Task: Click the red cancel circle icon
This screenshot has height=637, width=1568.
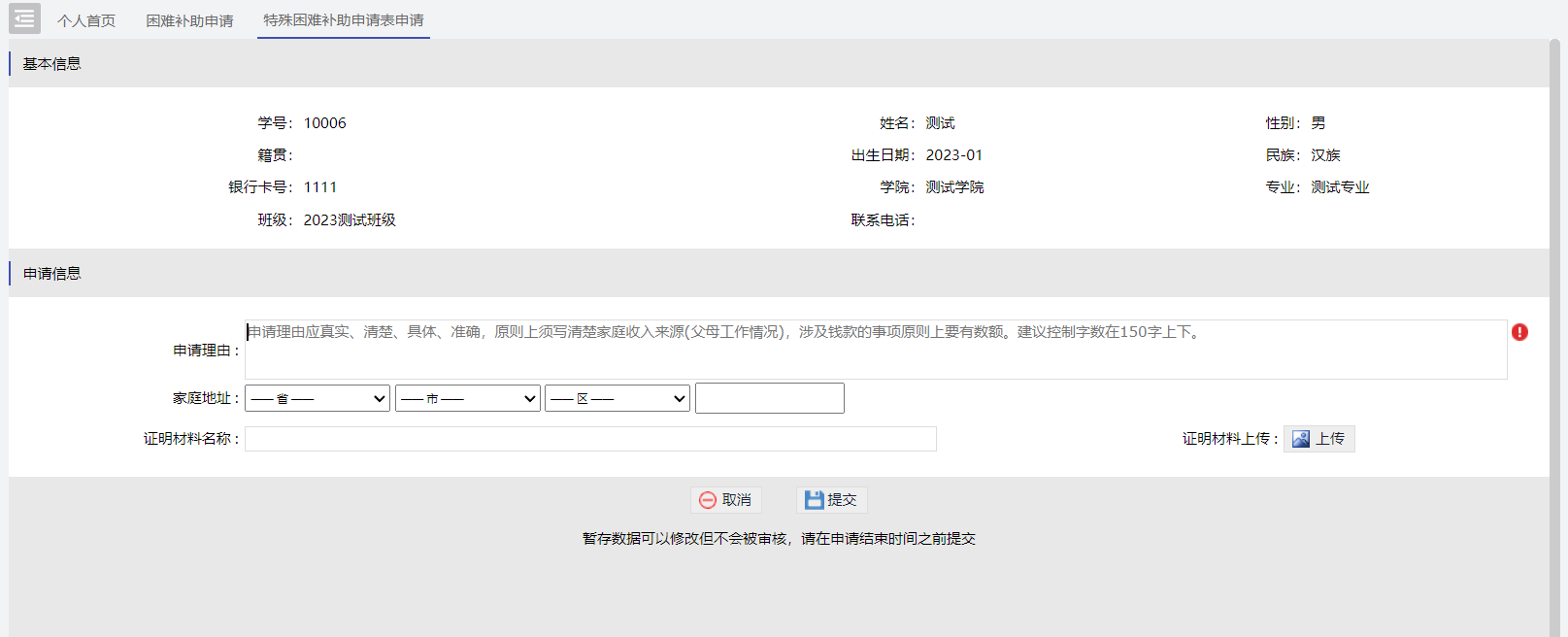Action: (708, 500)
